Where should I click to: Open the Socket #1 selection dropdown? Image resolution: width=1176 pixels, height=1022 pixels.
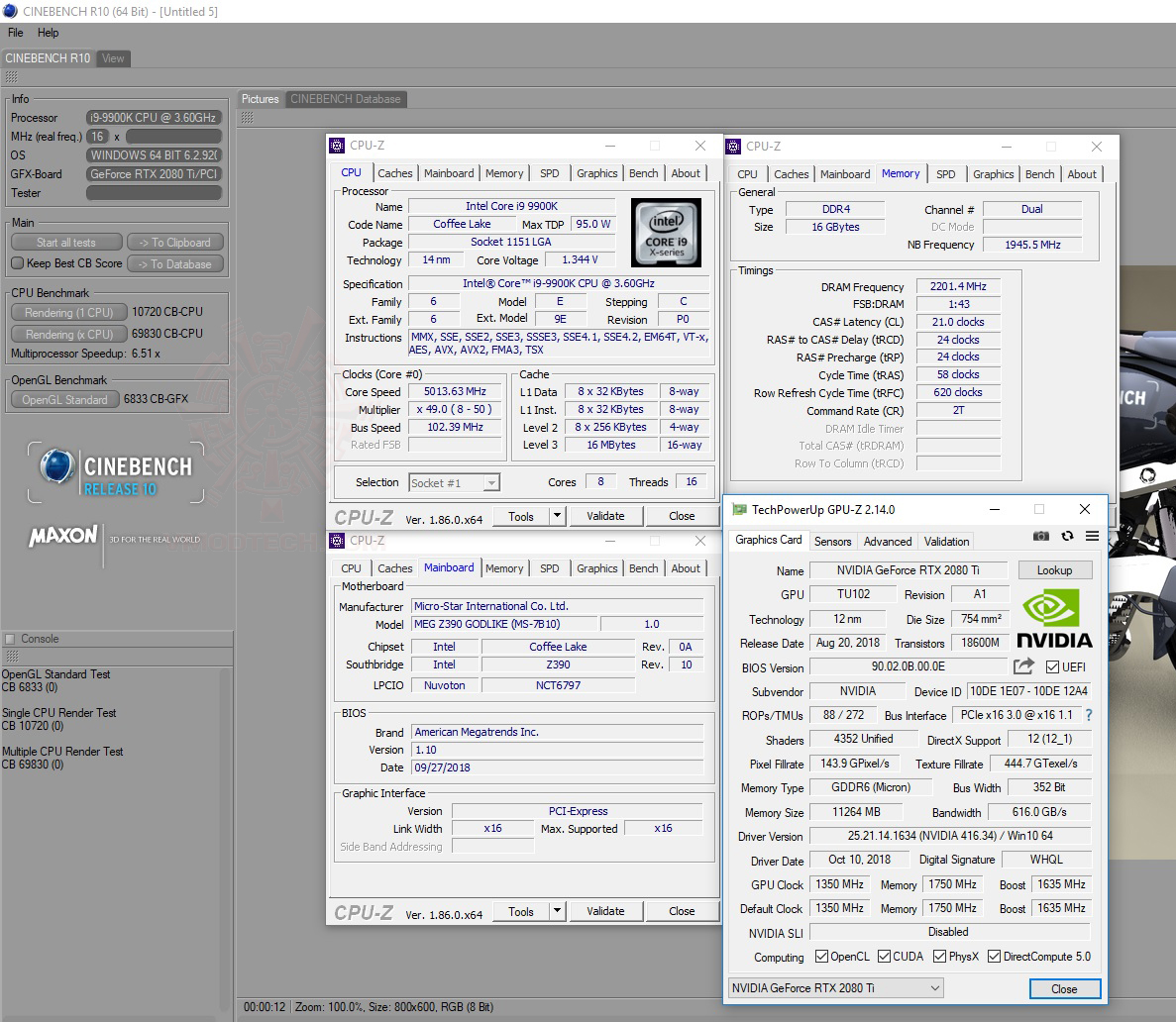(x=491, y=482)
